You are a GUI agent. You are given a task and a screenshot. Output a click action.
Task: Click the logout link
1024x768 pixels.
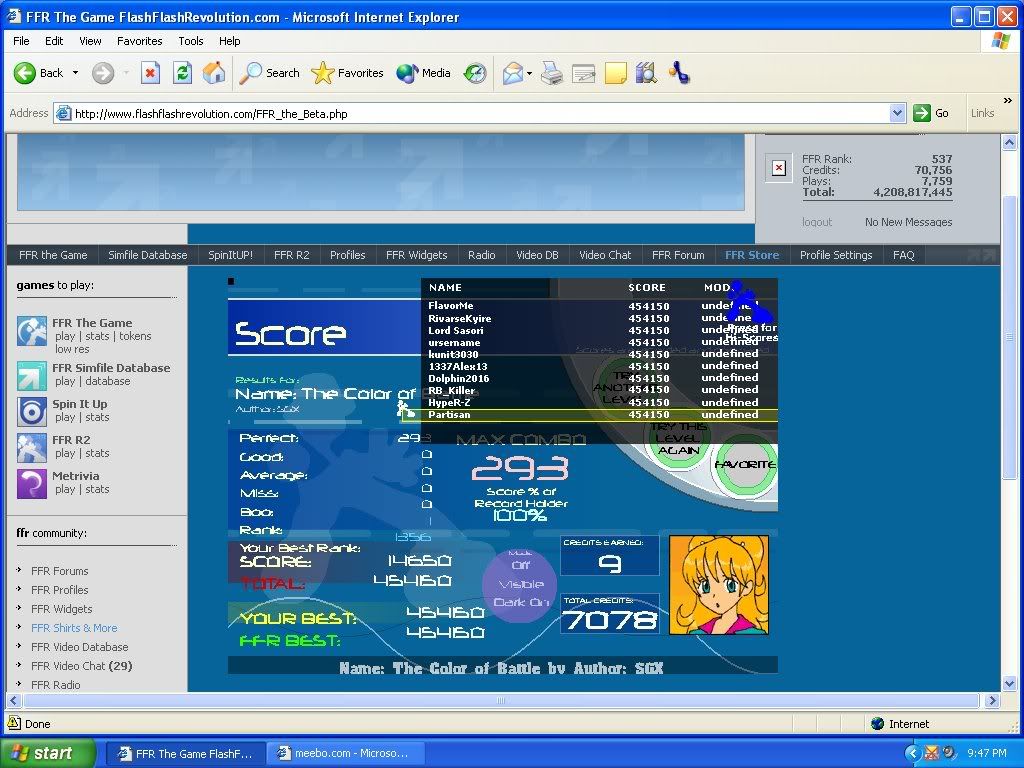816,222
